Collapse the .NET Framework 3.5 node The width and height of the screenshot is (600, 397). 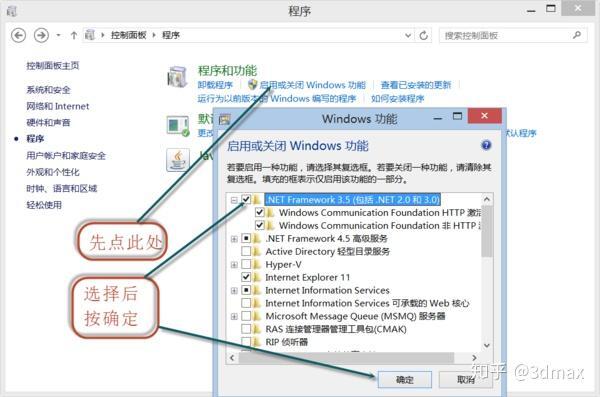pyautogui.click(x=234, y=200)
